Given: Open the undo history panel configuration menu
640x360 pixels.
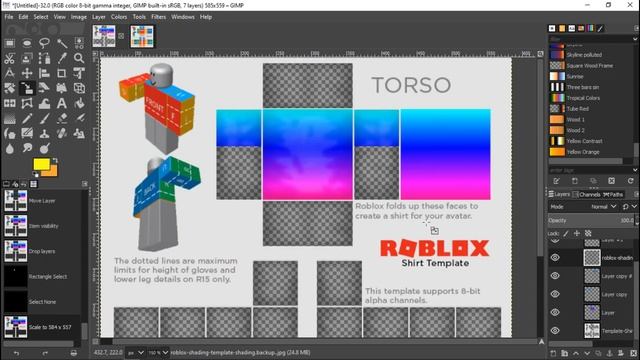Looking at the screenshot, I should [84, 184].
